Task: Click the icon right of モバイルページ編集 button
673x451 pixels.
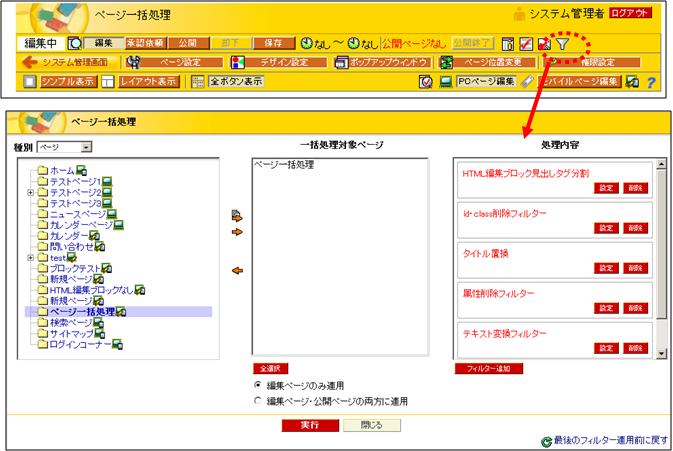Action: click(632, 82)
